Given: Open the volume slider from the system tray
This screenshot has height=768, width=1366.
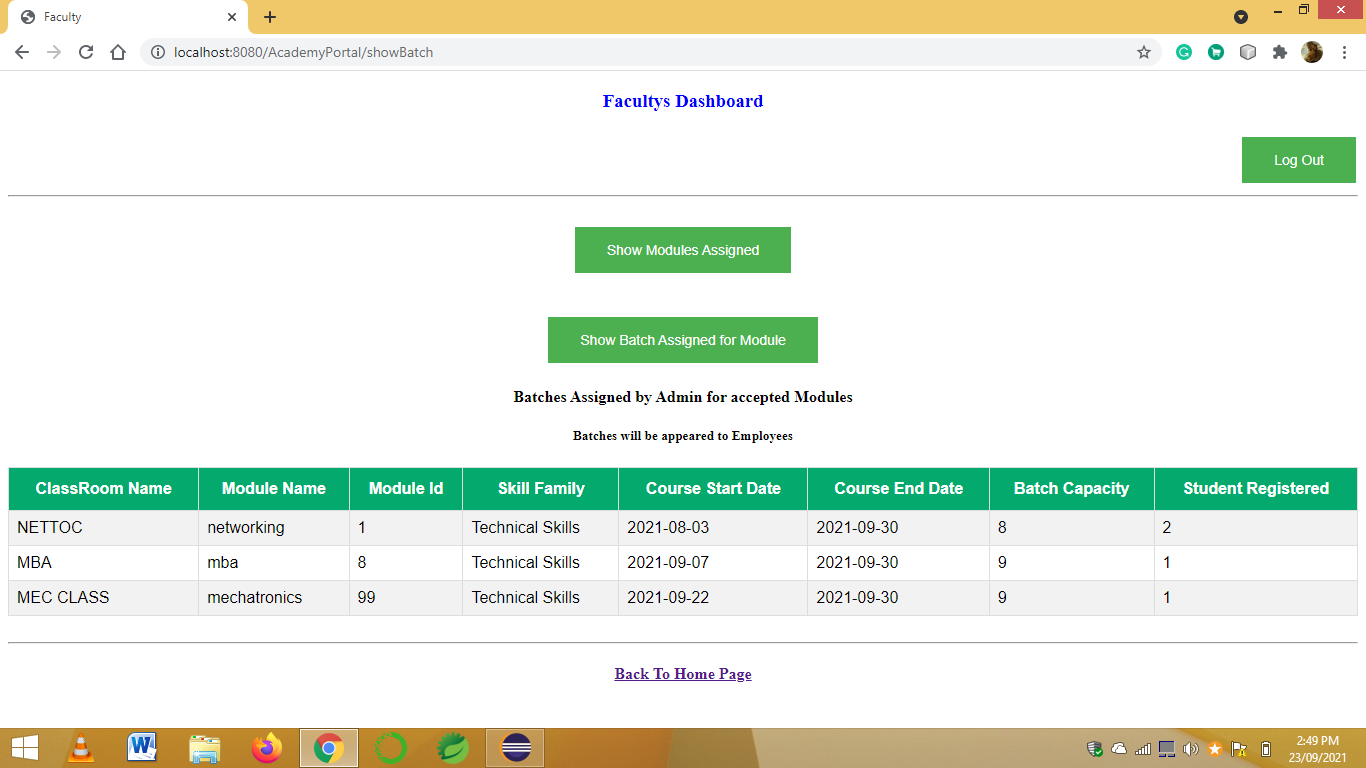Looking at the screenshot, I should (x=1190, y=747).
